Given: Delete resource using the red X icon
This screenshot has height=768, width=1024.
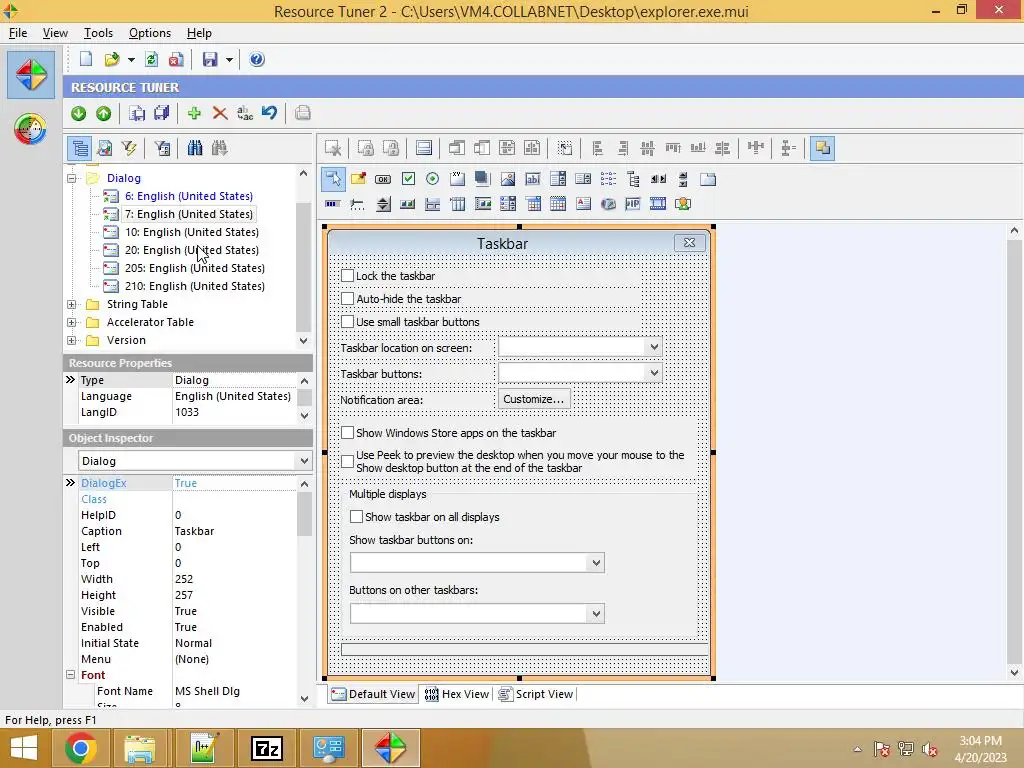Looking at the screenshot, I should (220, 114).
